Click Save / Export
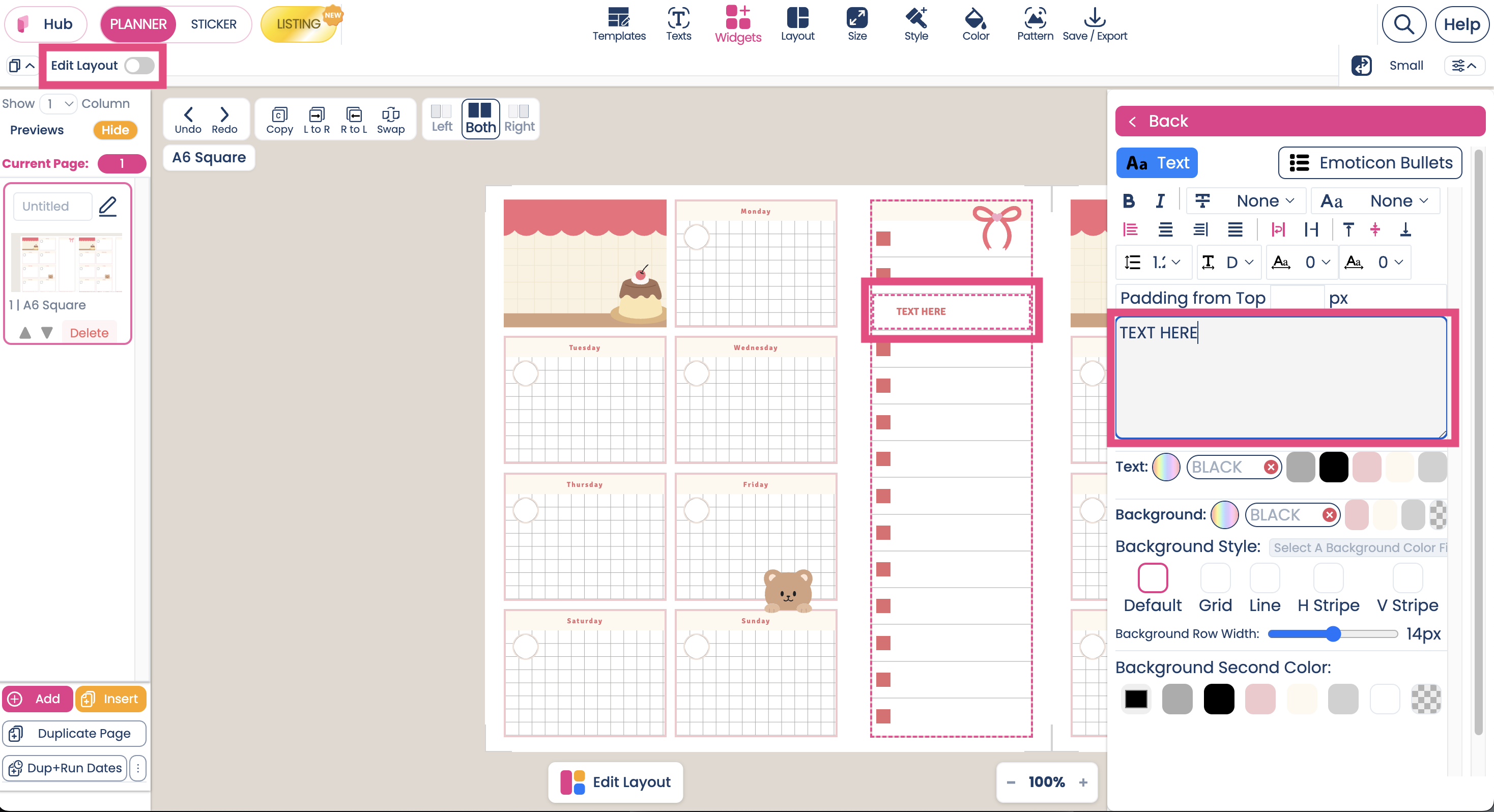This screenshot has height=812, width=1494. point(1095,24)
